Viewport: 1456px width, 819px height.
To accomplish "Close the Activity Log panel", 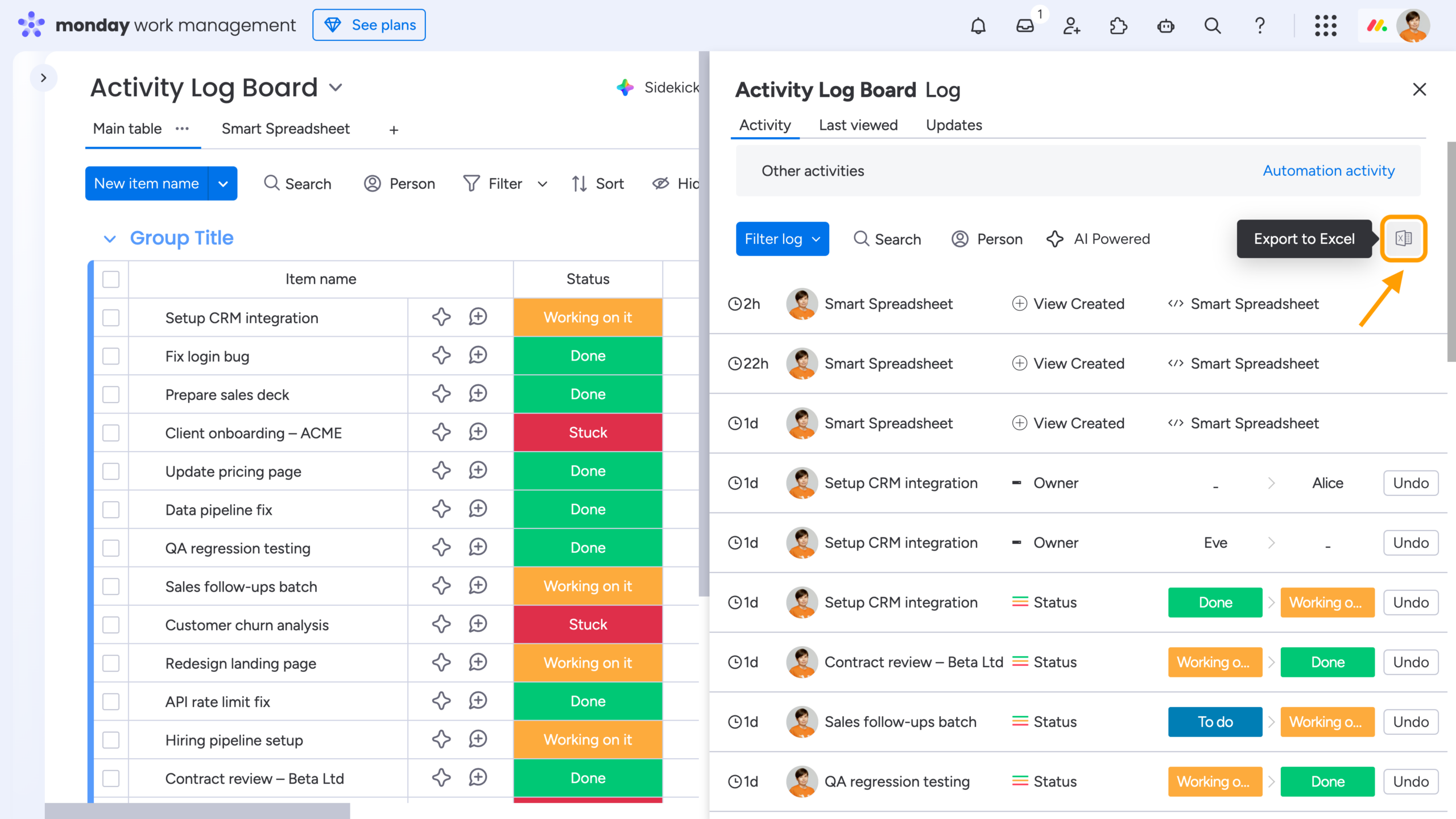I will click(x=1420, y=89).
